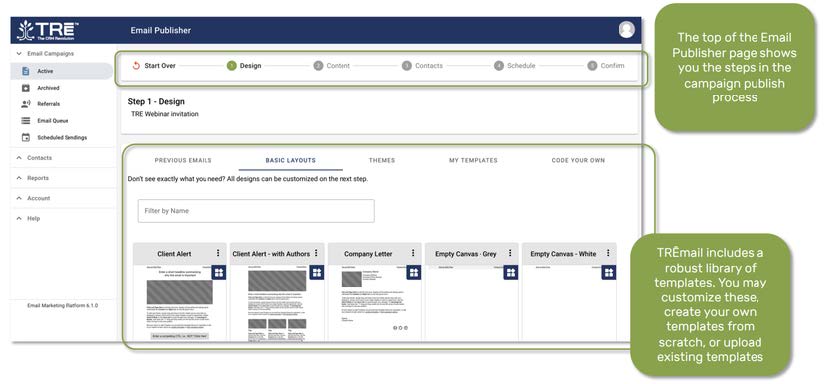827x384 pixels.
Task: Open Company Letter three-dot menu
Action: (x=413, y=253)
